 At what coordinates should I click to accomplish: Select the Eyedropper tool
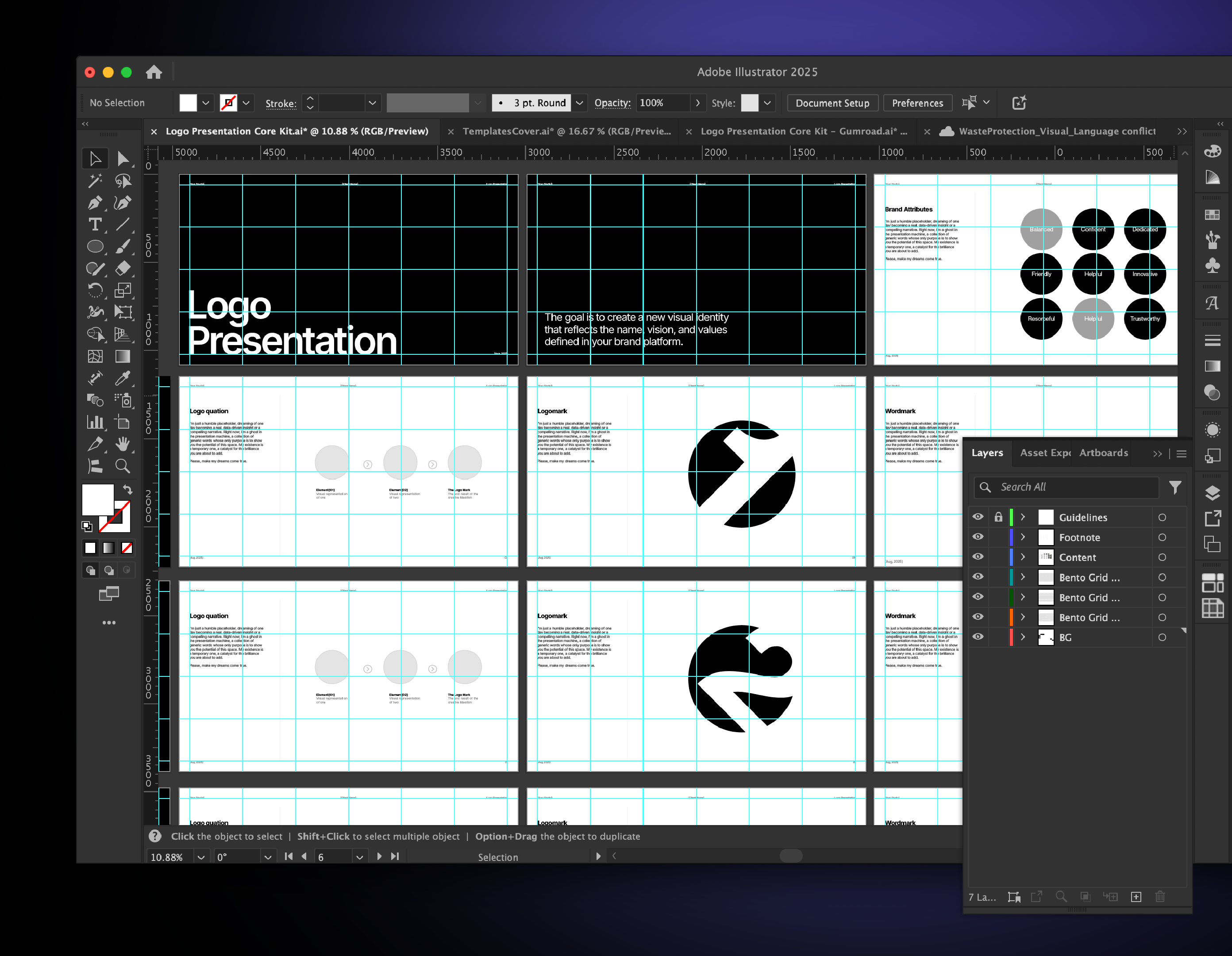coord(123,378)
